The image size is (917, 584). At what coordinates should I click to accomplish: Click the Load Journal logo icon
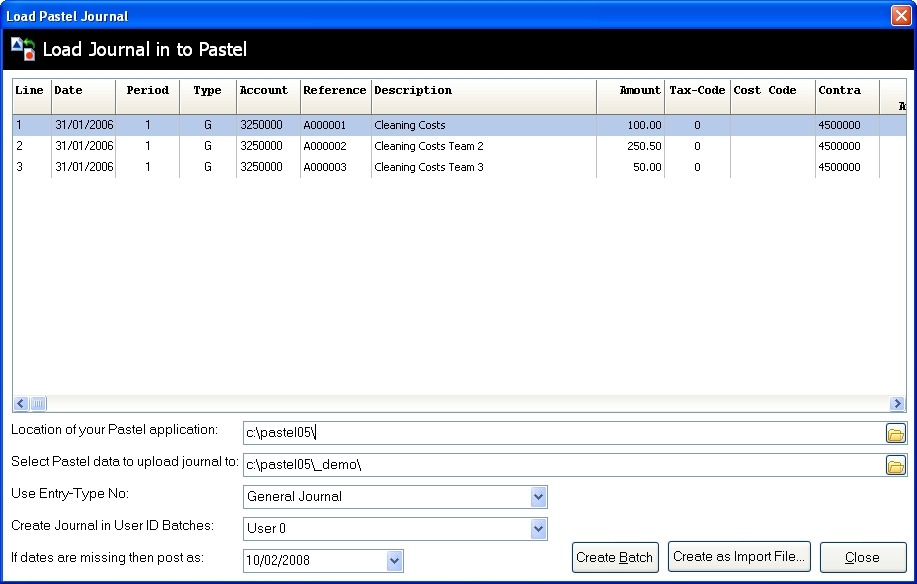23,49
